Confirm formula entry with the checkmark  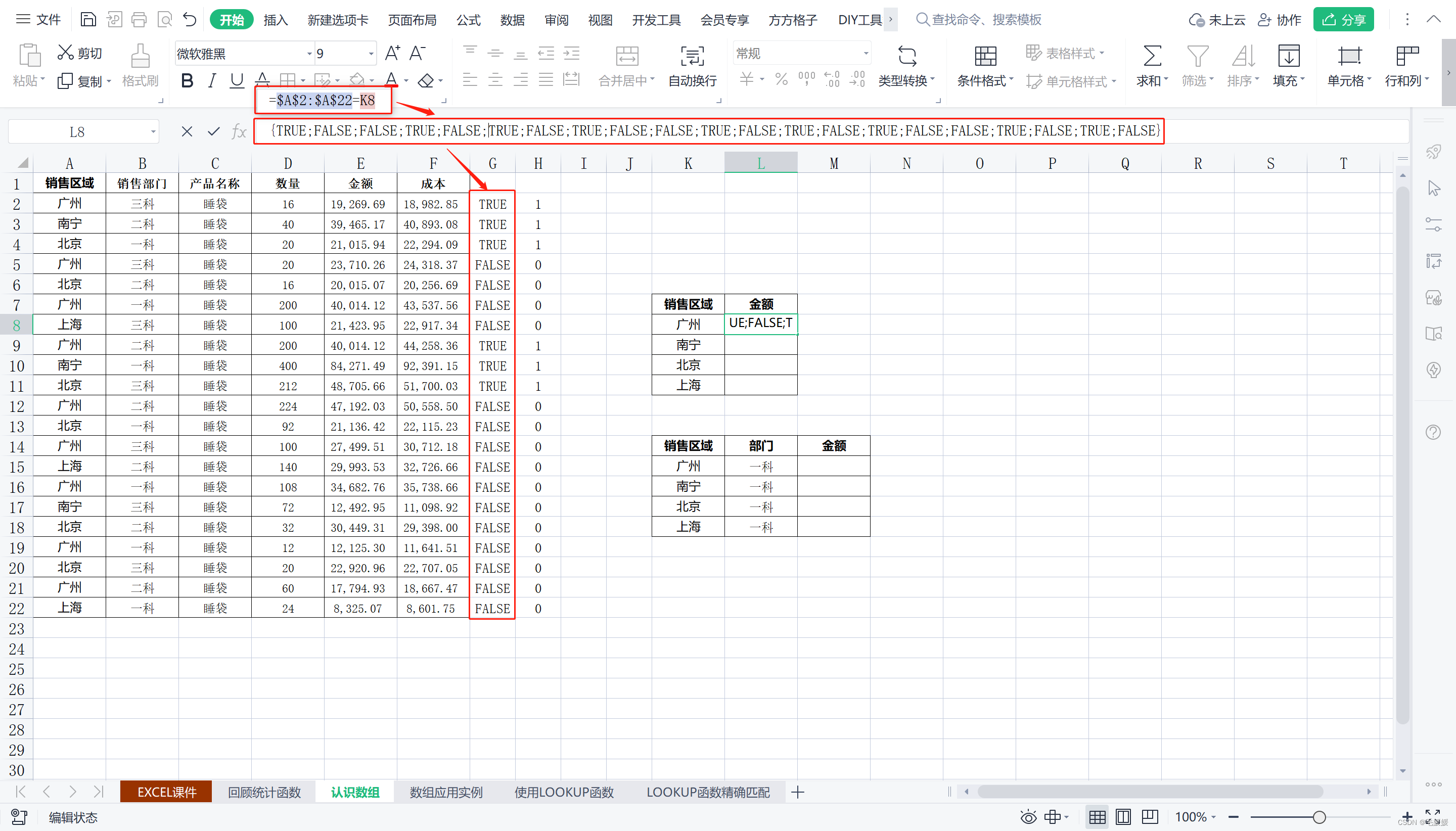click(x=213, y=132)
